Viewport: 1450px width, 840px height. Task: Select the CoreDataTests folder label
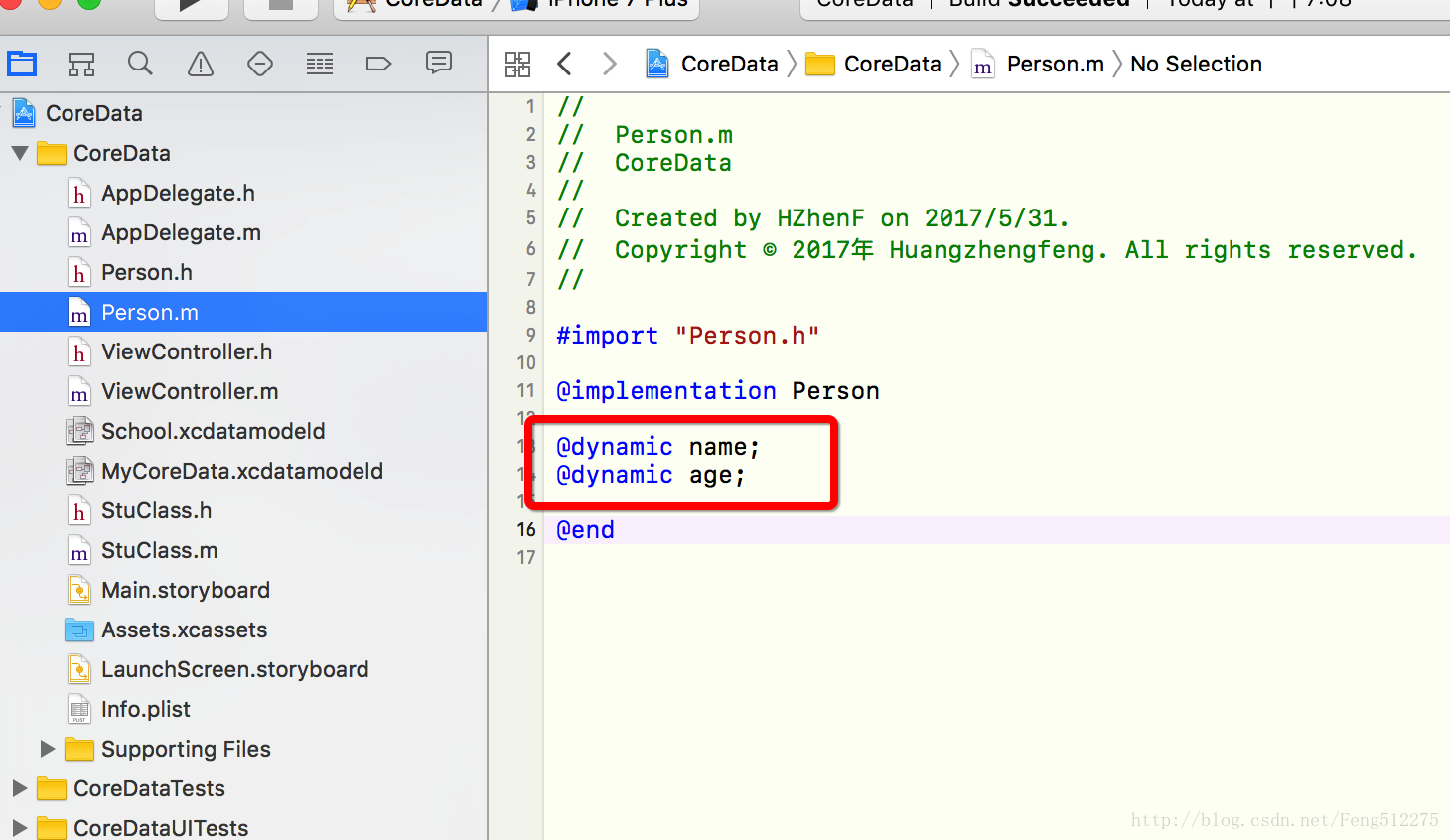click(x=149, y=788)
